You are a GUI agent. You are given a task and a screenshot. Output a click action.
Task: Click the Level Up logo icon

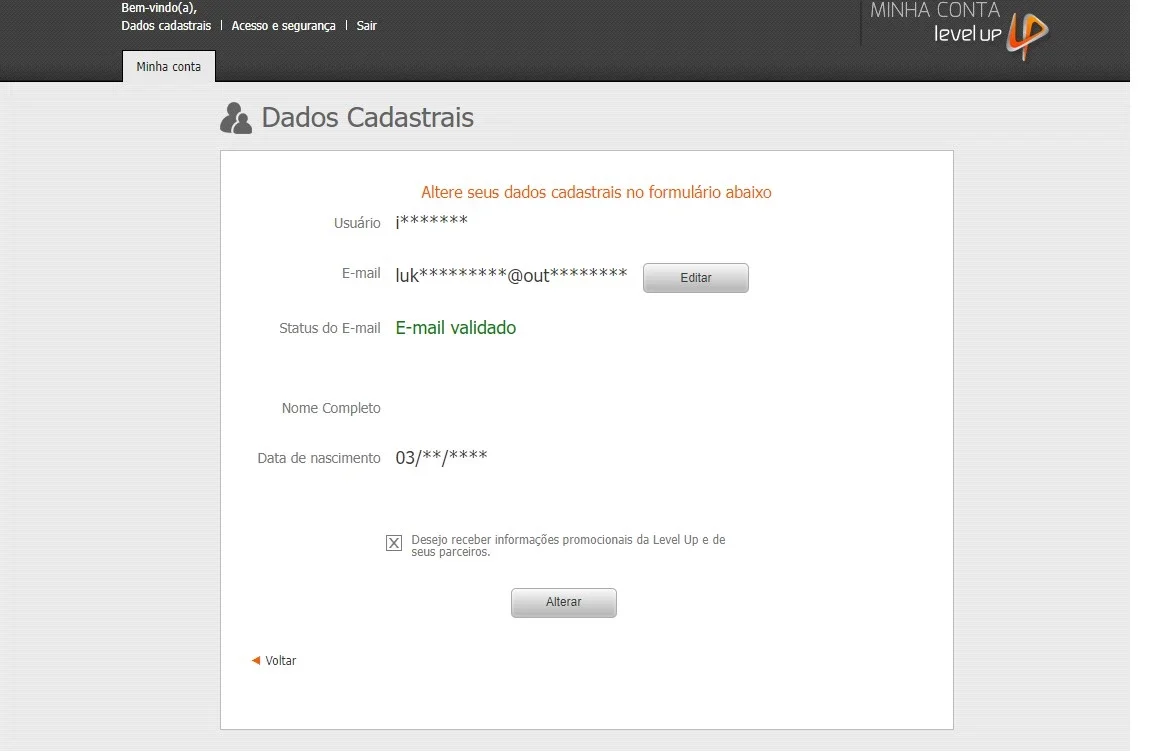coord(1027,35)
